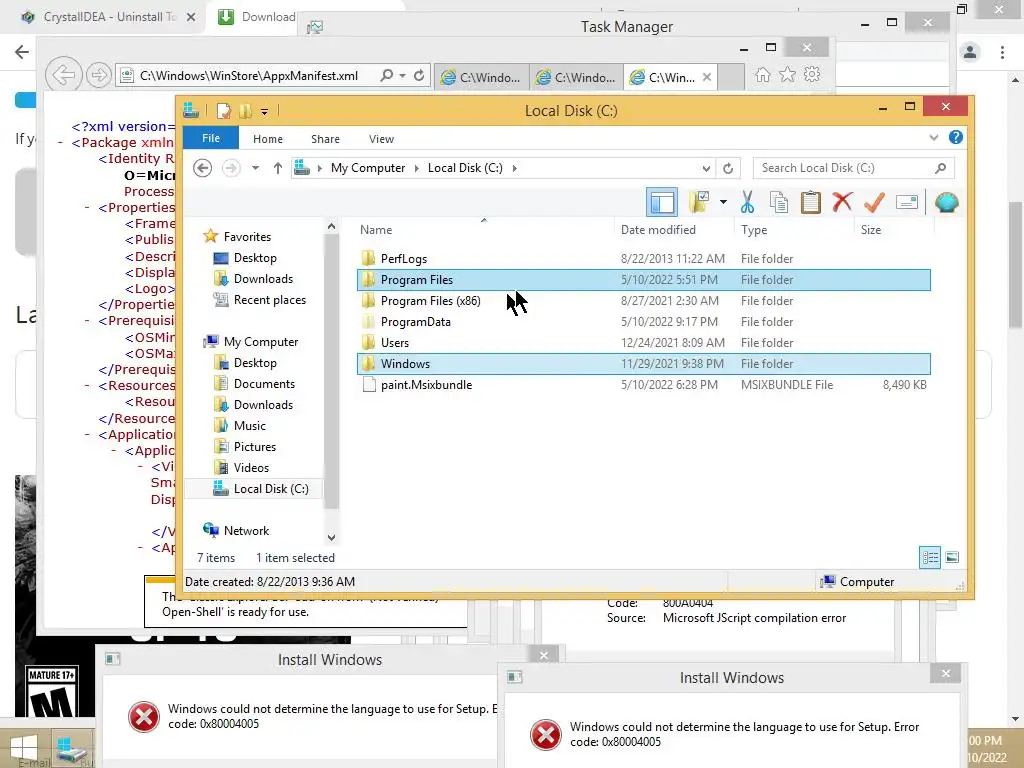Switch to Details view button in status bar

pyautogui.click(x=930, y=558)
